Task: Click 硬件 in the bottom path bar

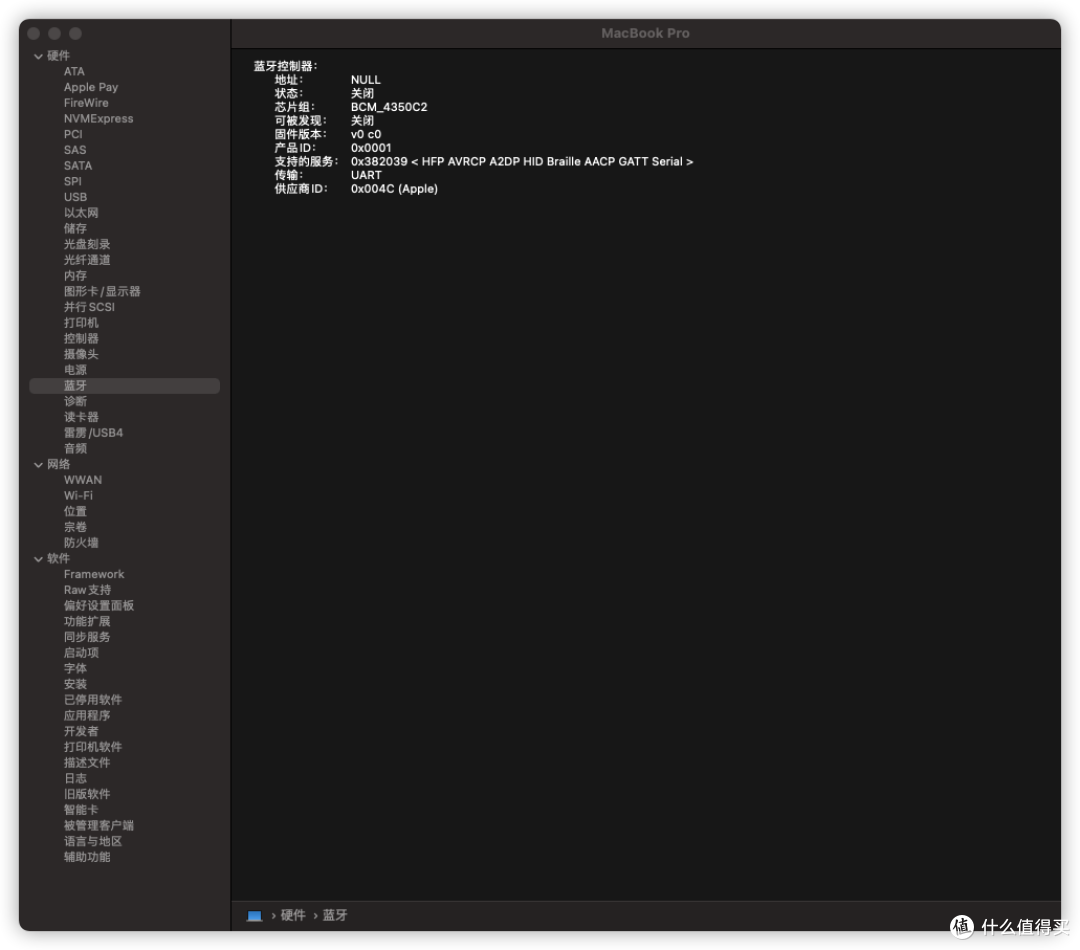Action: click(x=293, y=915)
